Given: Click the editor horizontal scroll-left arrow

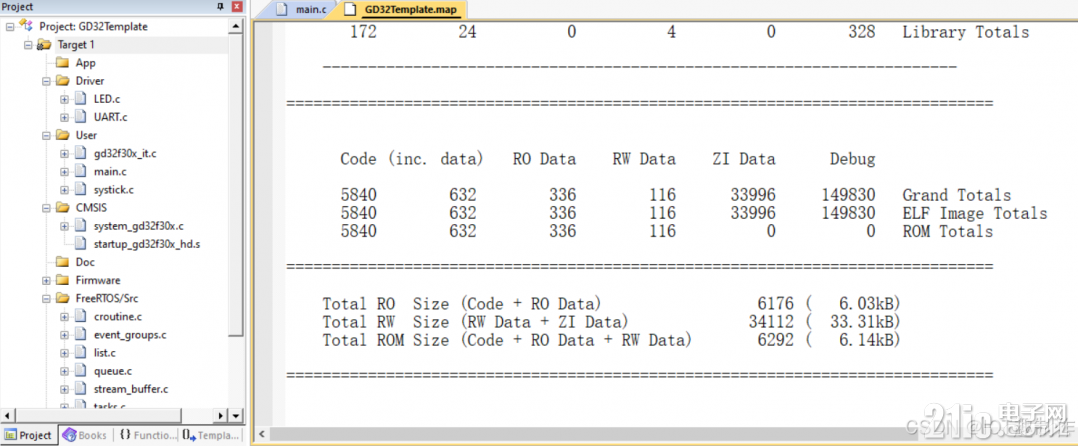Looking at the screenshot, I should coord(261,434).
